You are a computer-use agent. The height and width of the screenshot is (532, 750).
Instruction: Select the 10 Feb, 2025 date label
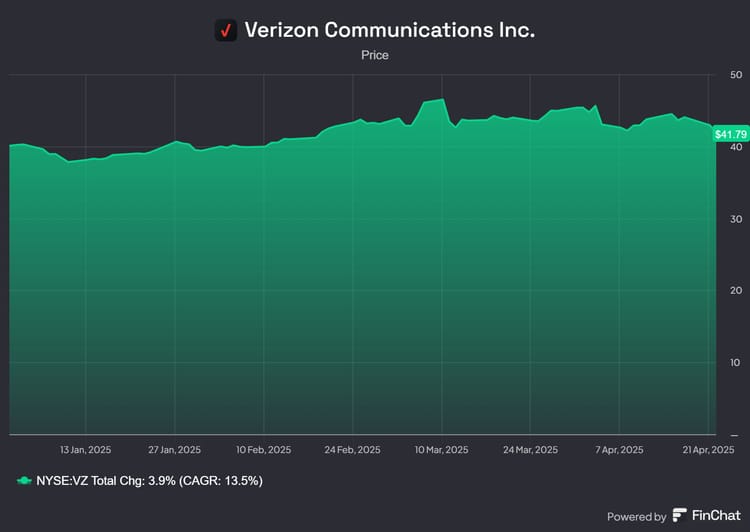[264, 450]
